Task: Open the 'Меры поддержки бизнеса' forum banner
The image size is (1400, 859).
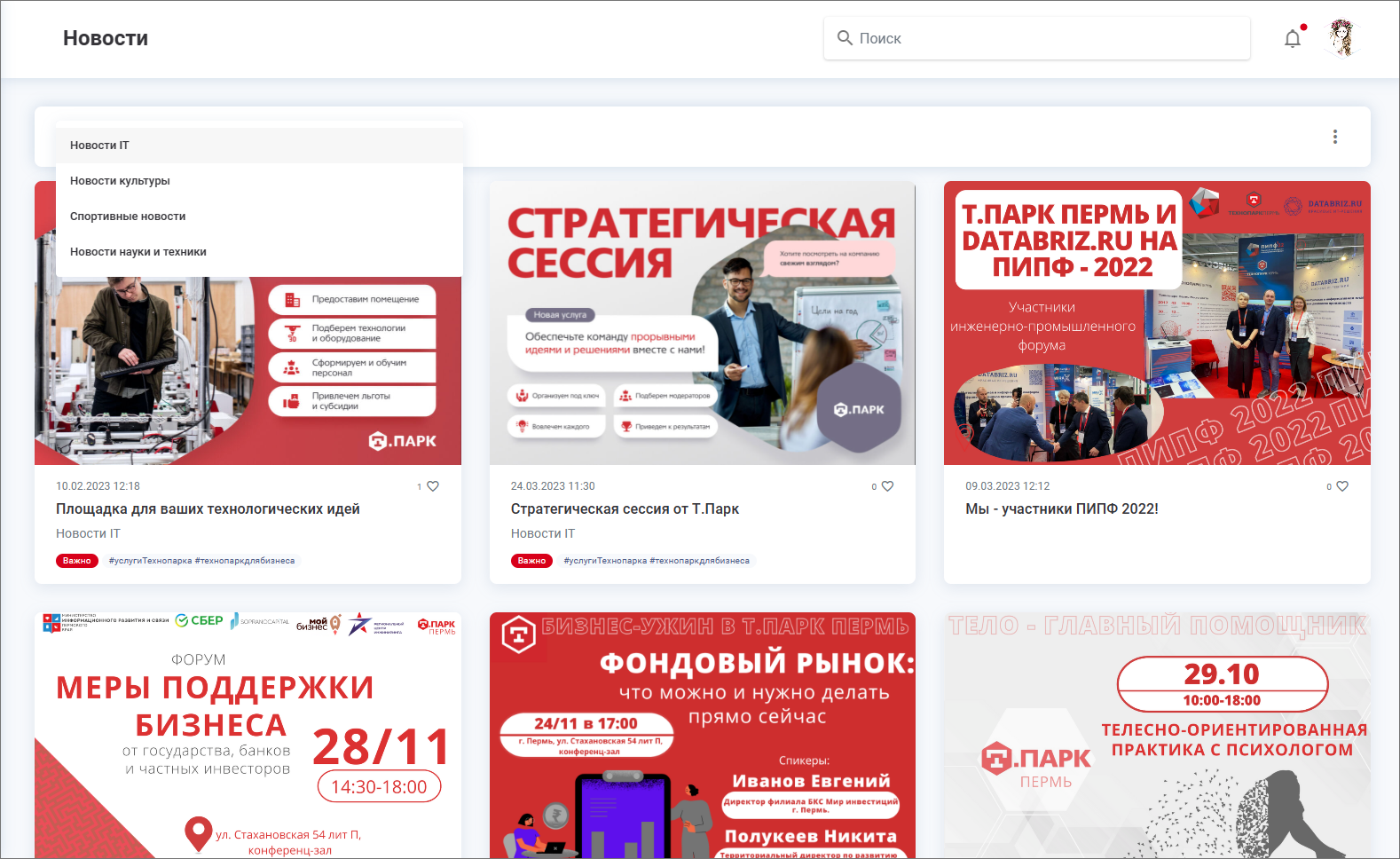Action: pyautogui.click(x=248, y=735)
